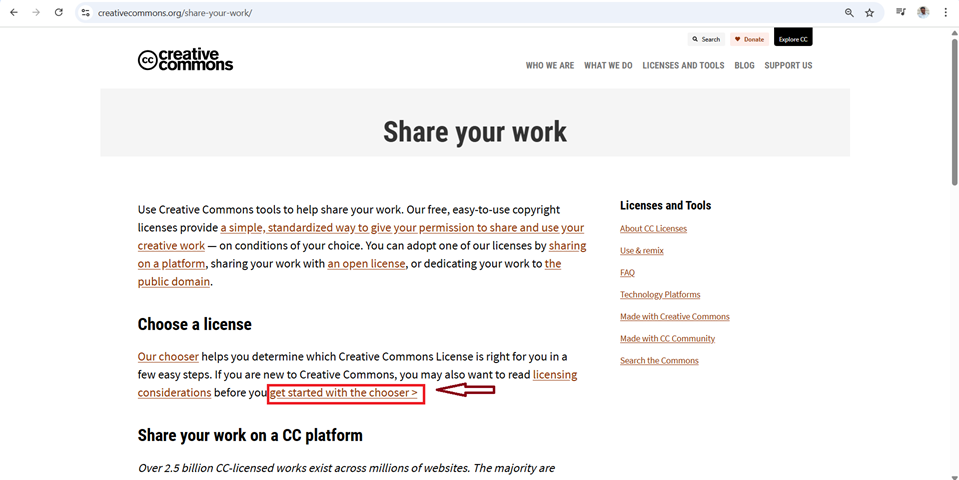
Task: Open the 'an open license' link
Action: click(366, 264)
